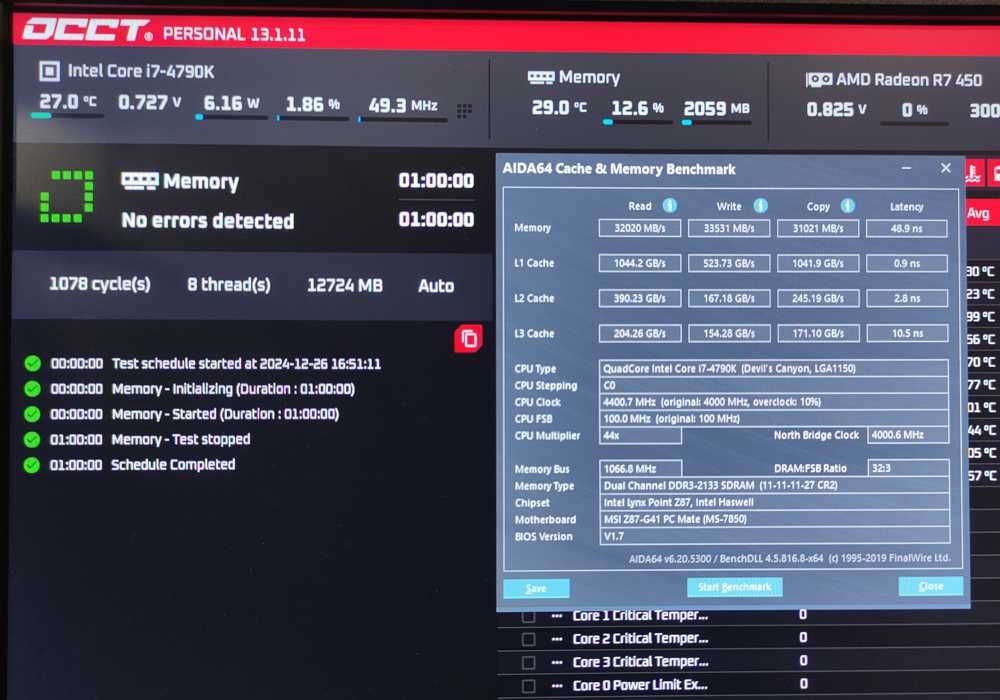Click the GPU icon beside AMD Radeon R7 450
This screenshot has width=1000, height=700.
(818, 80)
